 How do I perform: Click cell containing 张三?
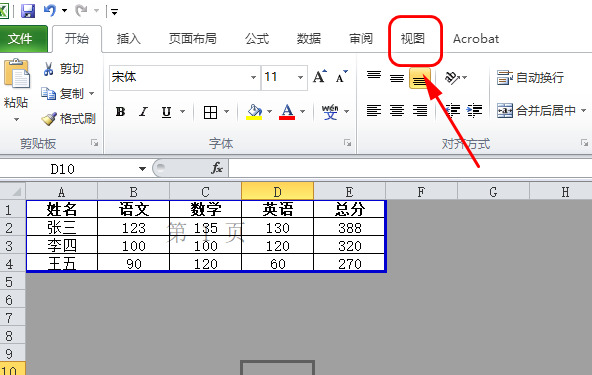62,228
